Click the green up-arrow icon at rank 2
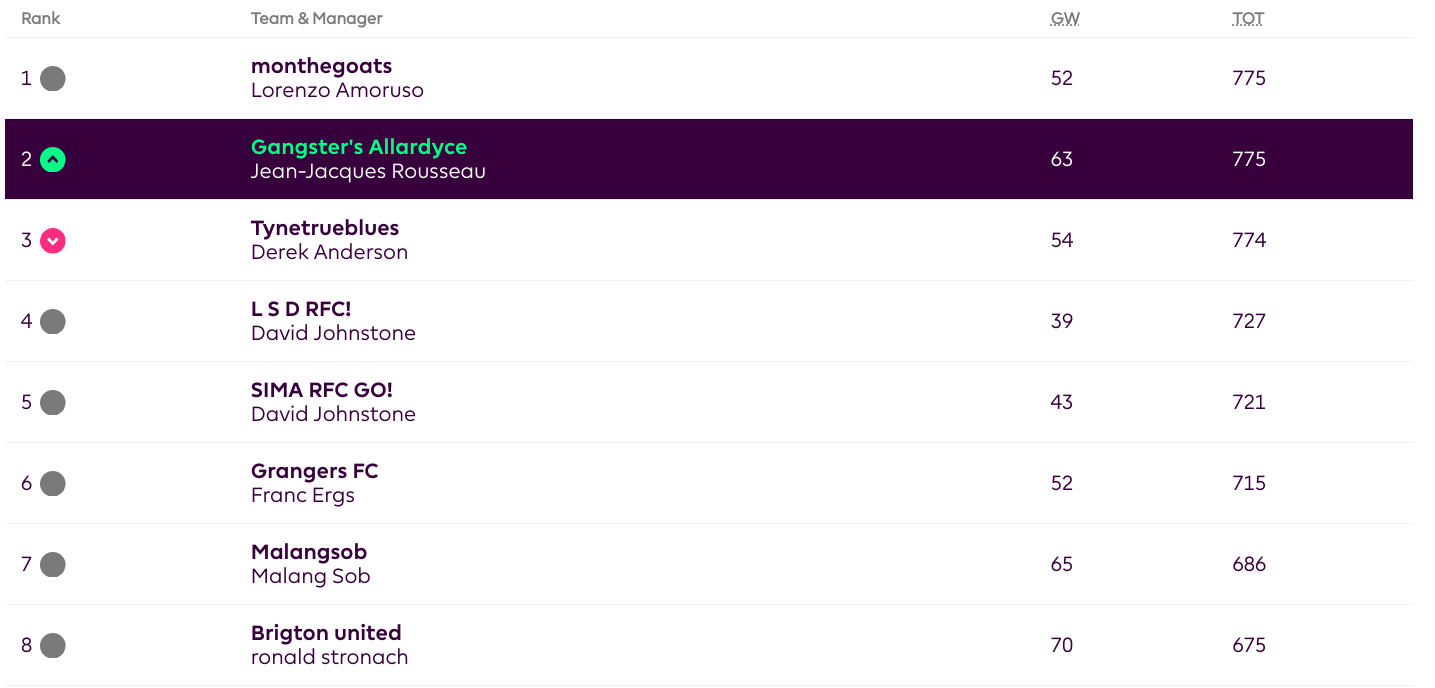The image size is (1435, 688). pos(53,159)
